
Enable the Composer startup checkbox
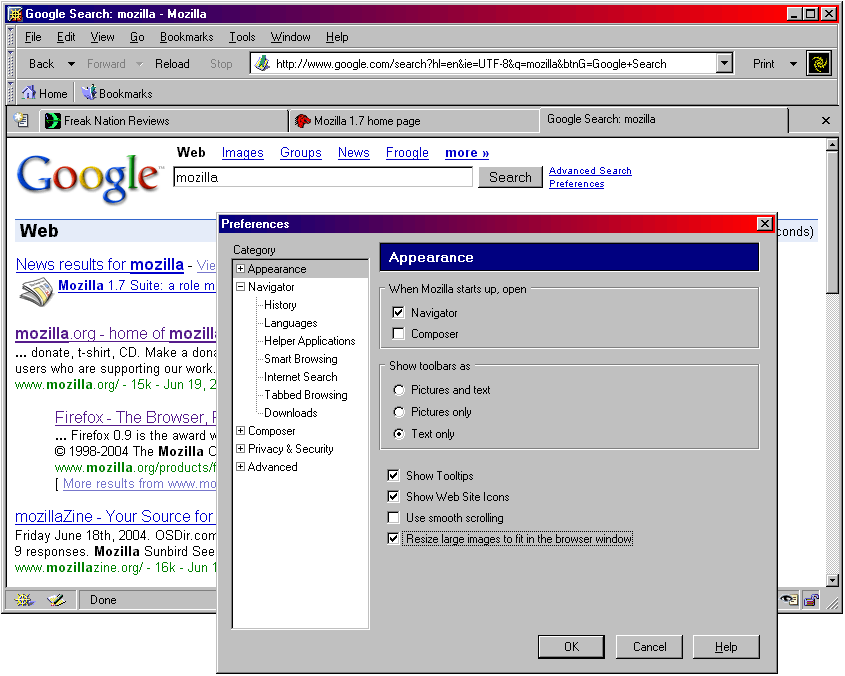coord(399,334)
